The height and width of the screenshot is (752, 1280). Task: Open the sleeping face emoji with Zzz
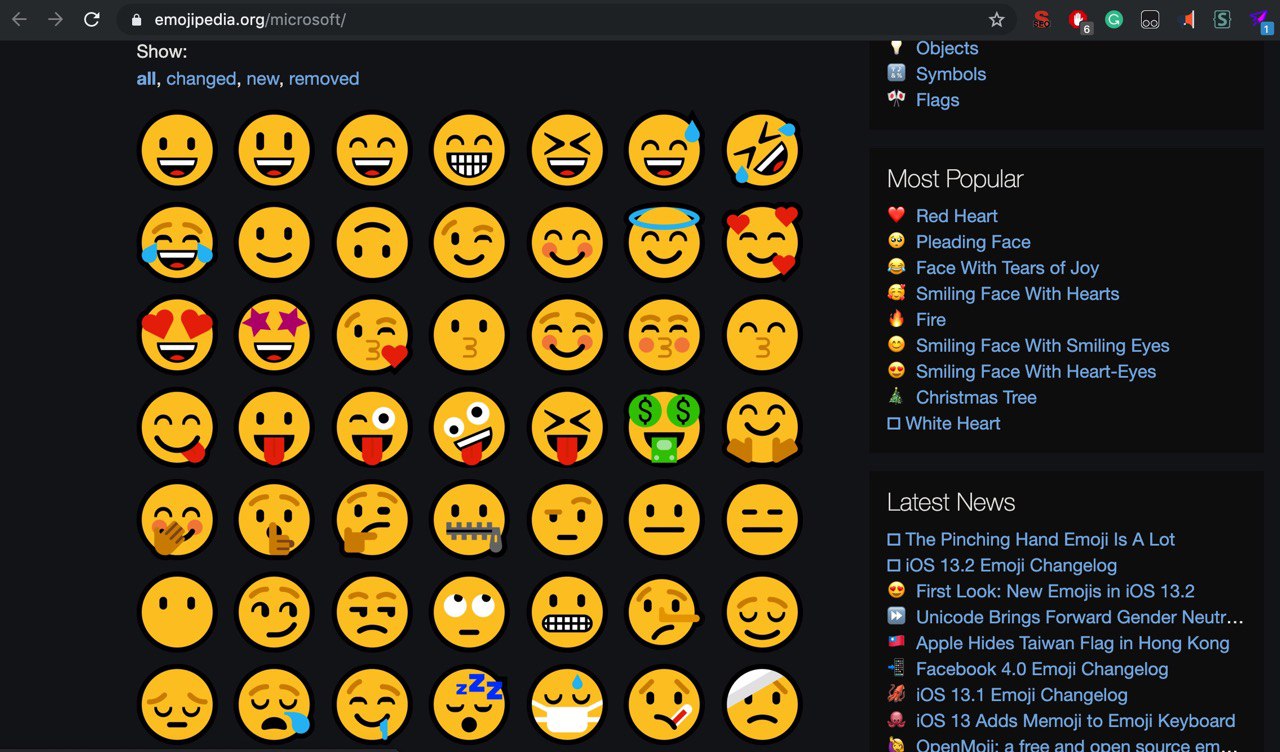point(470,704)
